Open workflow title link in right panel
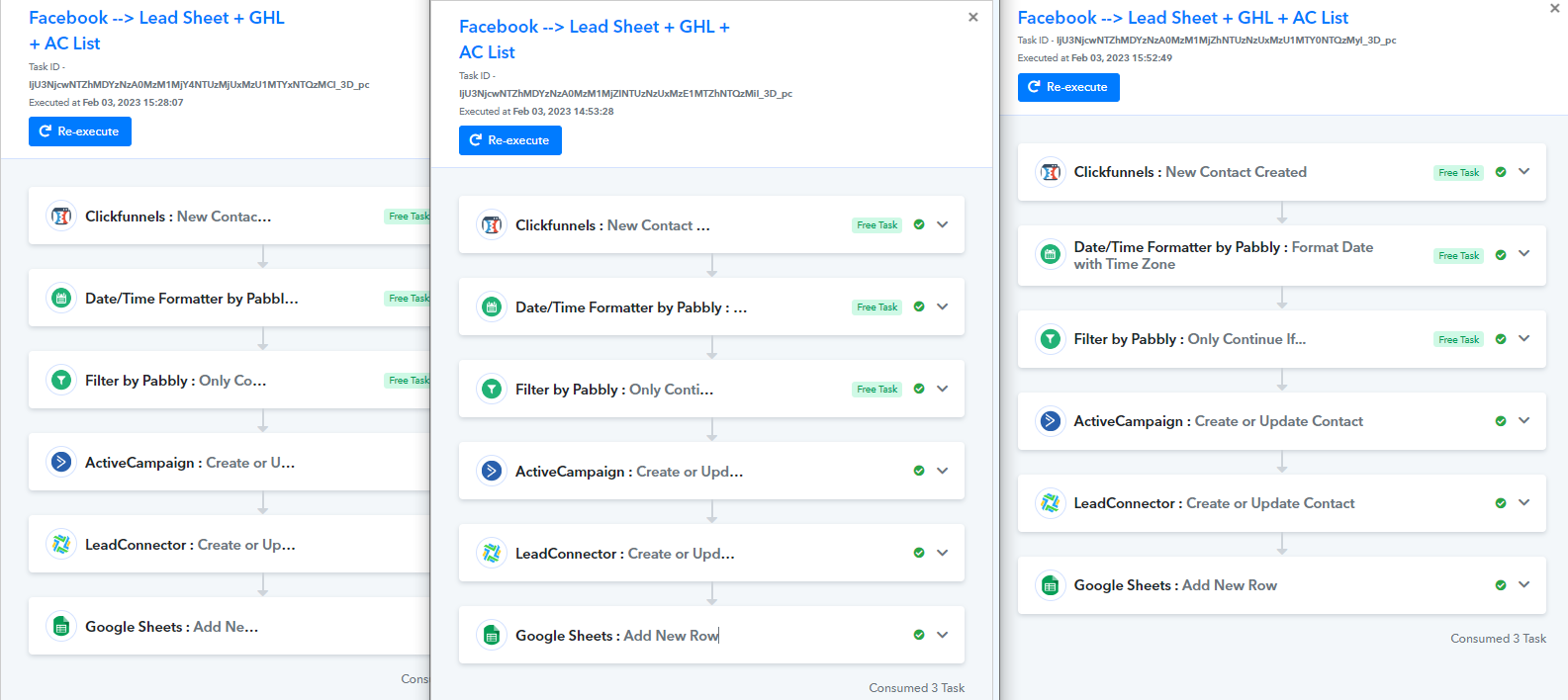The width and height of the screenshot is (1568, 700). coord(1183,18)
